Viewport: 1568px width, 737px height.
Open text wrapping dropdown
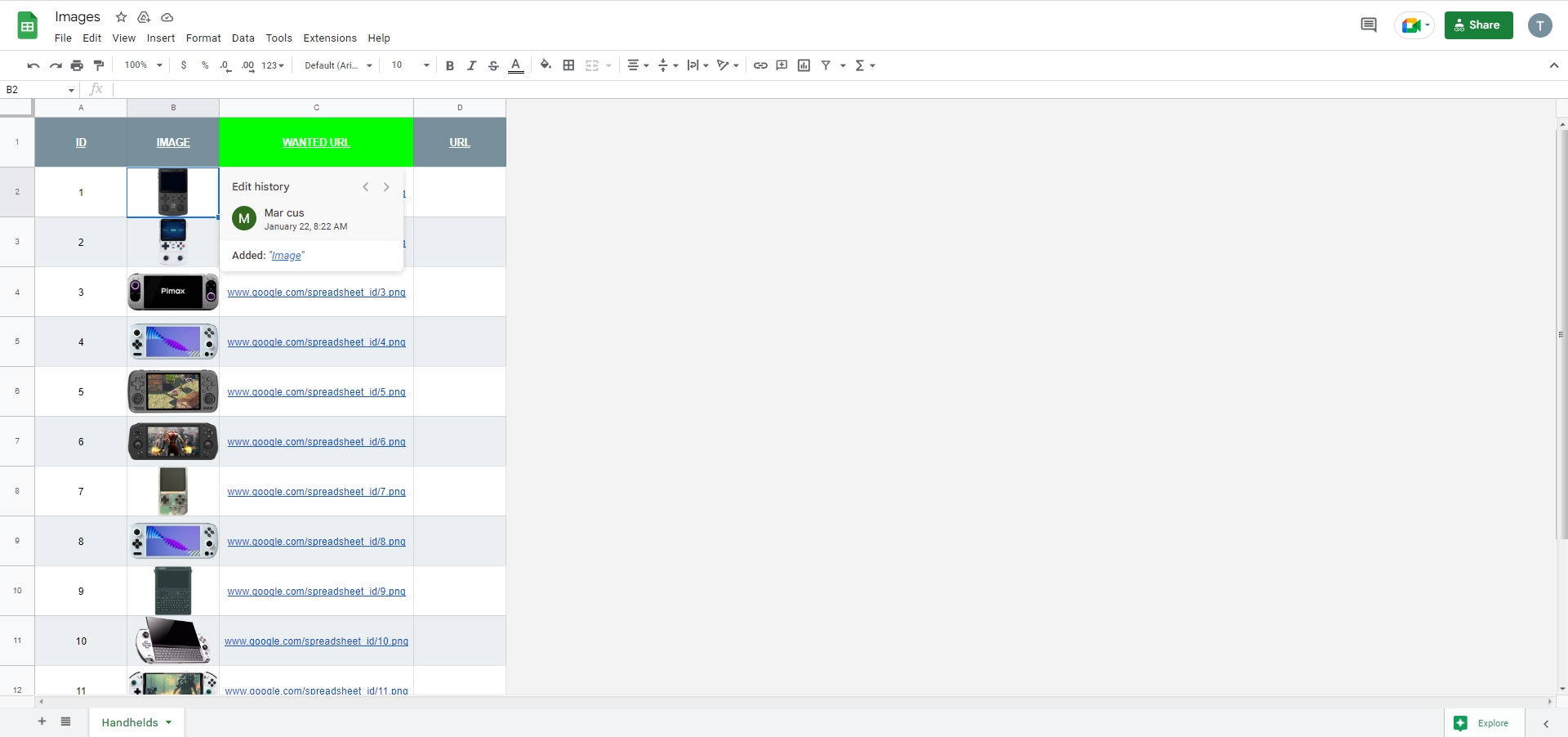[x=697, y=65]
